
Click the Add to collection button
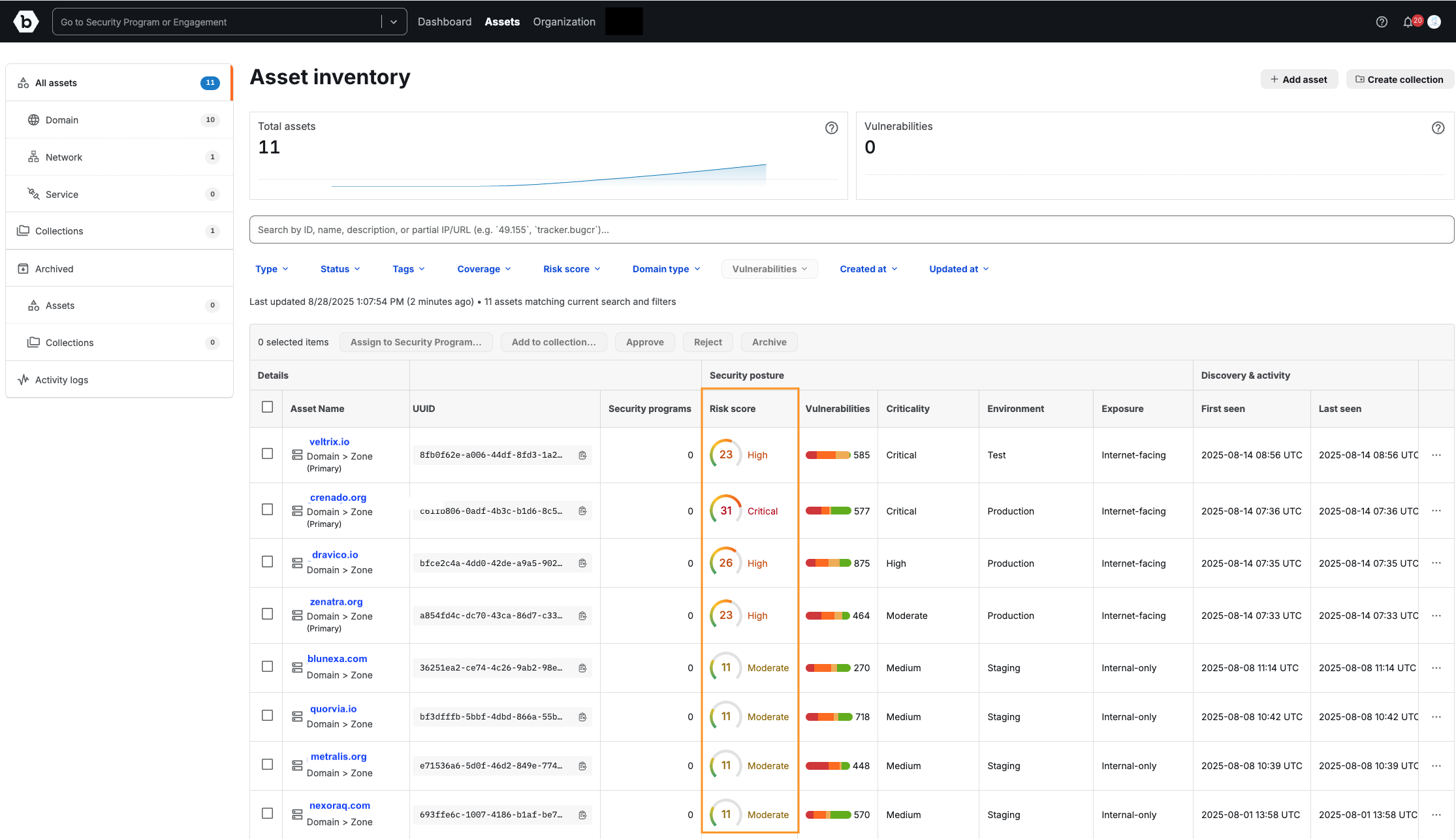point(554,342)
